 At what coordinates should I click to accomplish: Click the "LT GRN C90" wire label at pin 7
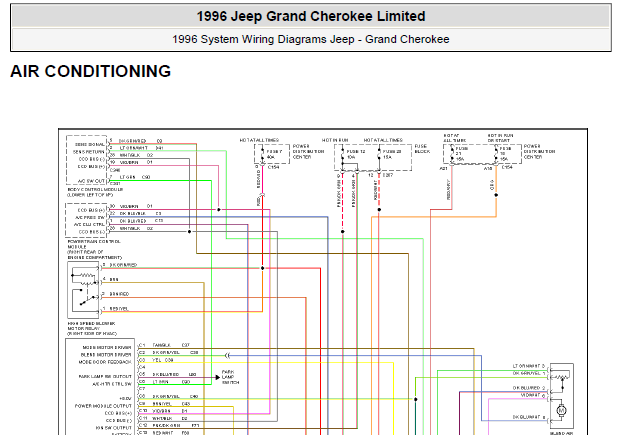(134, 177)
